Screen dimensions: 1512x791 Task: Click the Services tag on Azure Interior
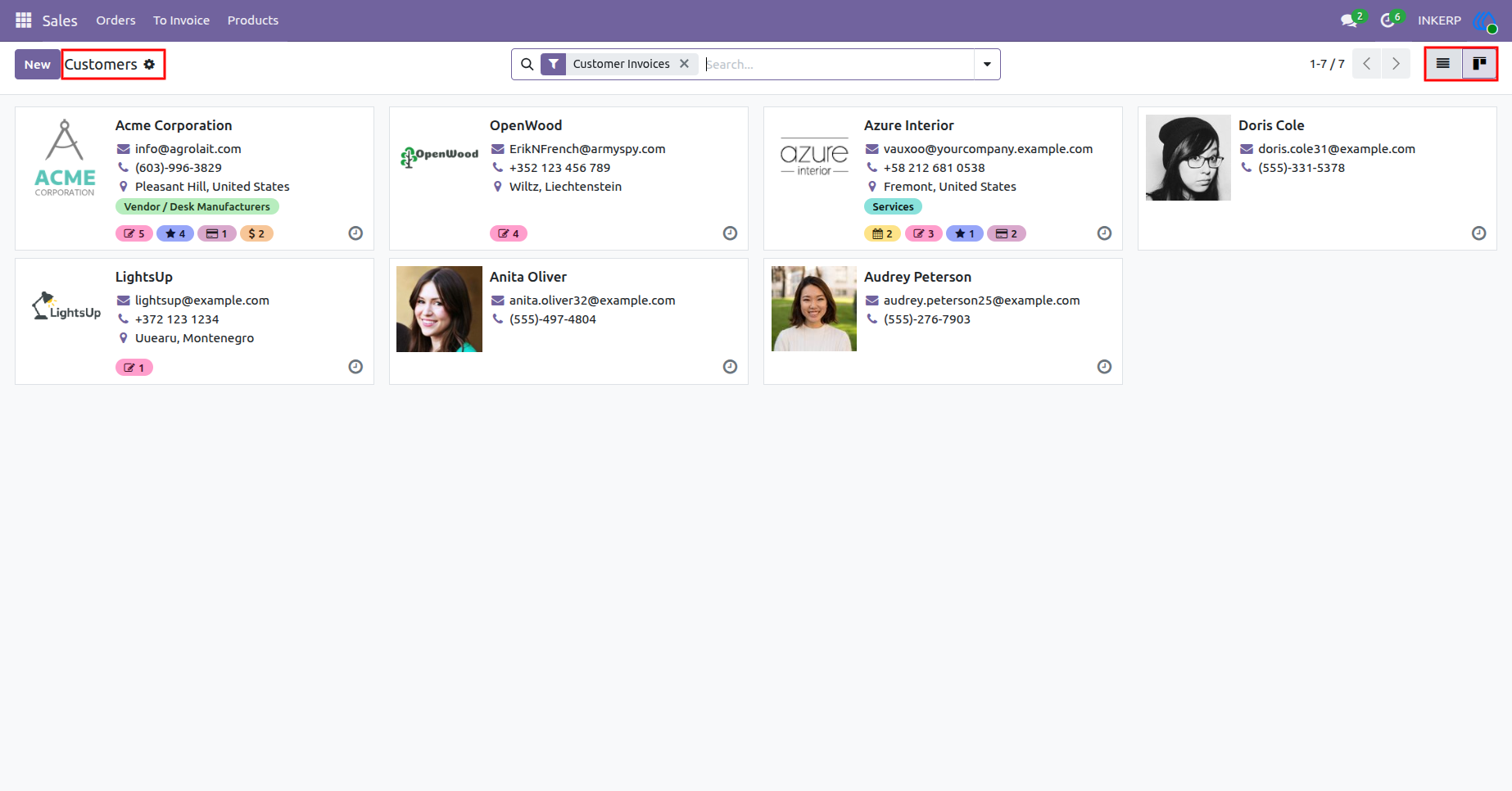click(893, 206)
